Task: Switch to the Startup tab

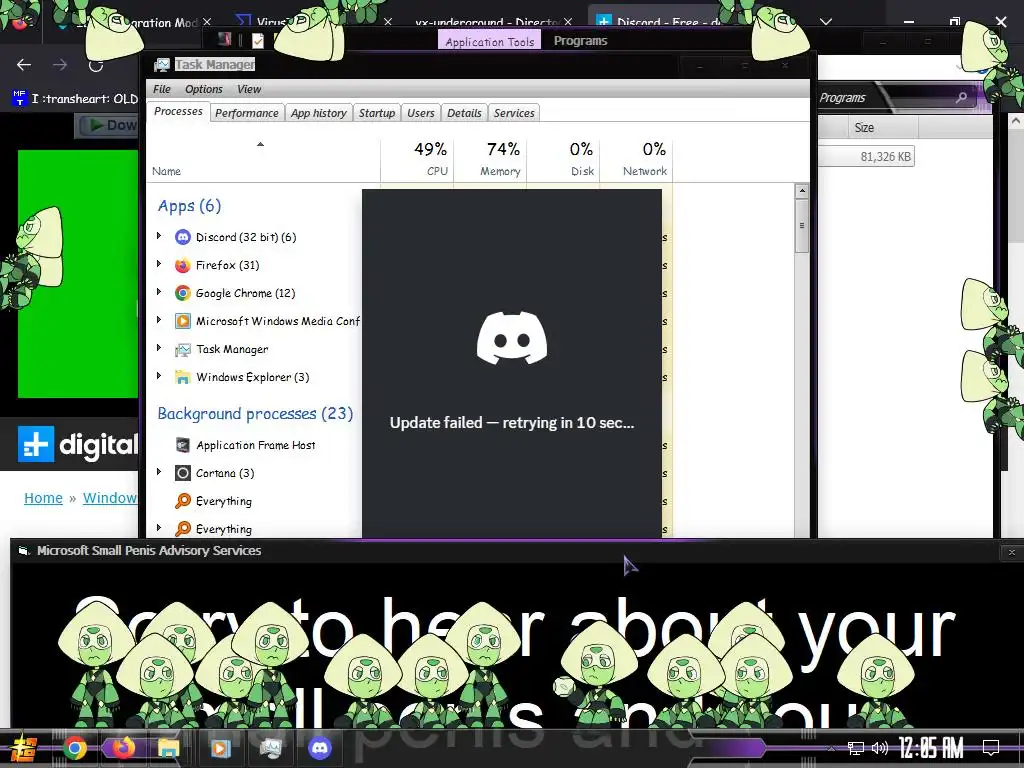Action: coord(377,113)
